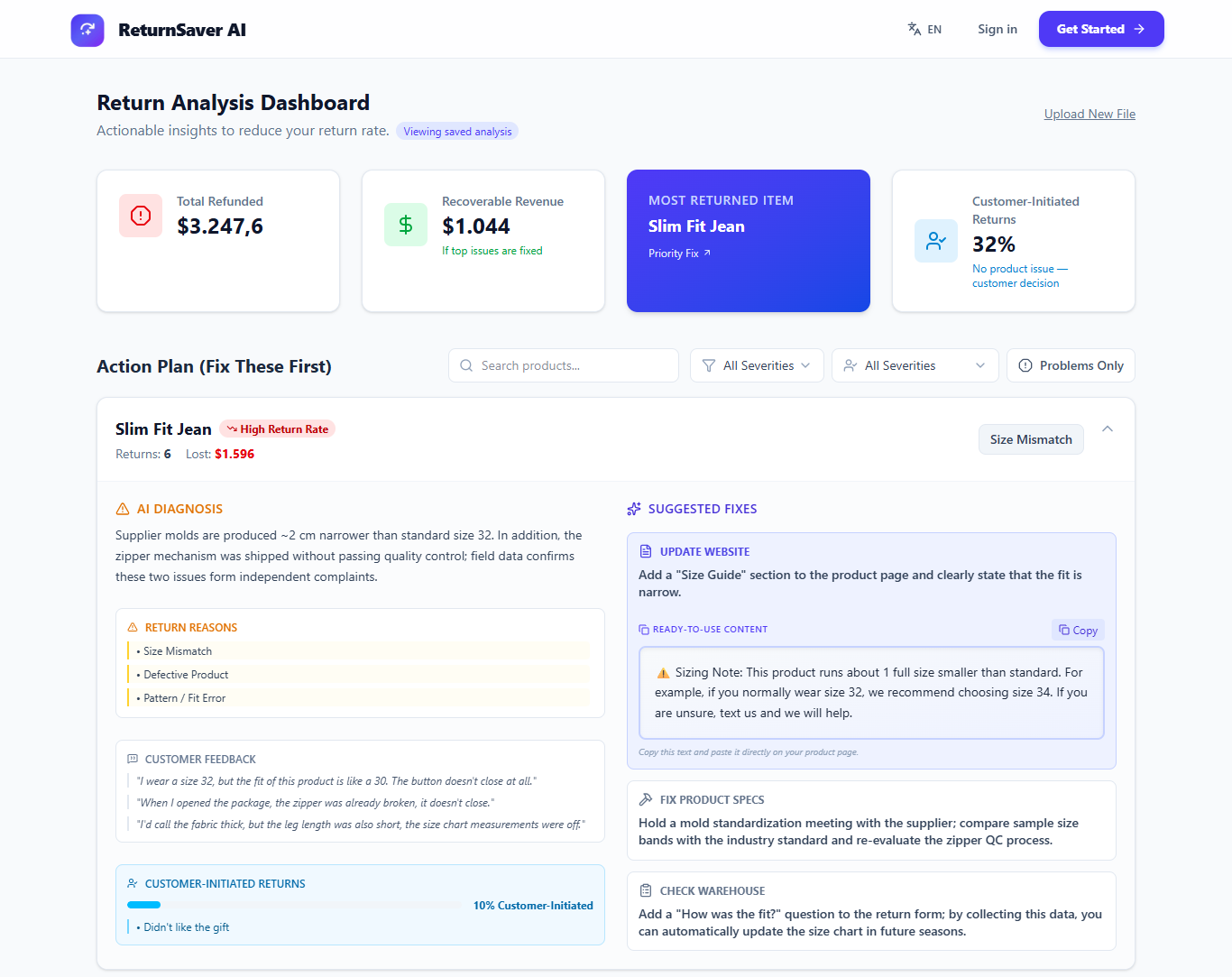Open the EN language menu

click(x=924, y=29)
